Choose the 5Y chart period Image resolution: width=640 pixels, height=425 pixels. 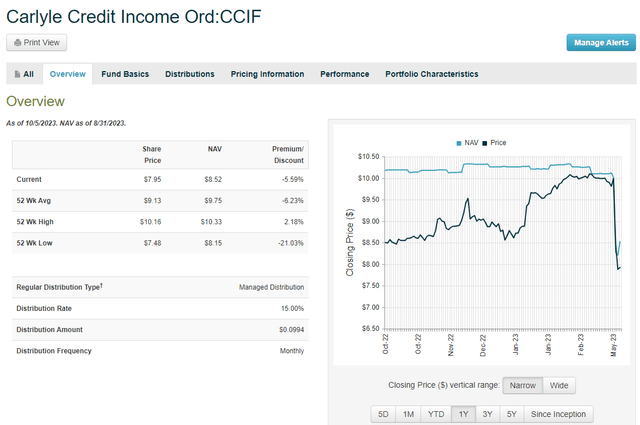[511, 414]
